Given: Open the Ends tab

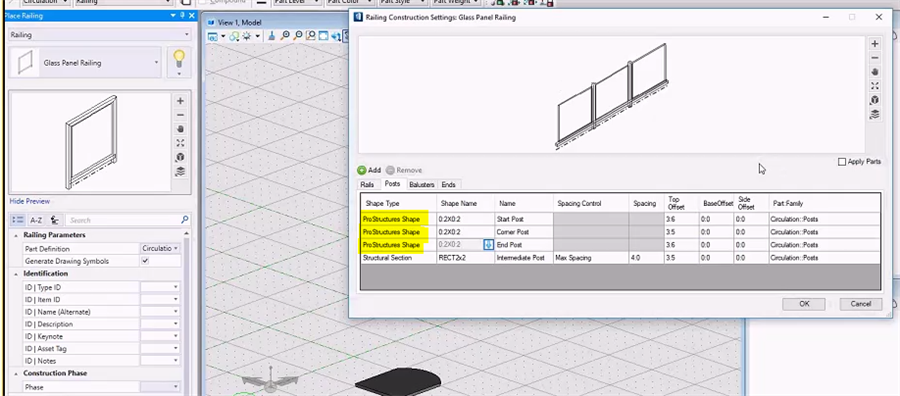Looking at the screenshot, I should click(449, 185).
